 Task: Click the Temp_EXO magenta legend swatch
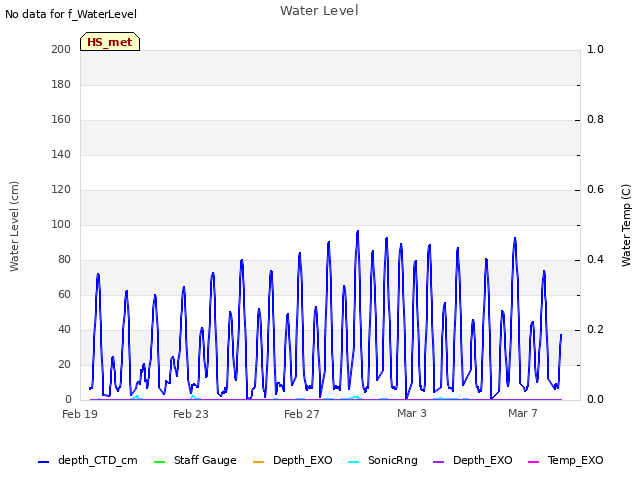coord(533,462)
